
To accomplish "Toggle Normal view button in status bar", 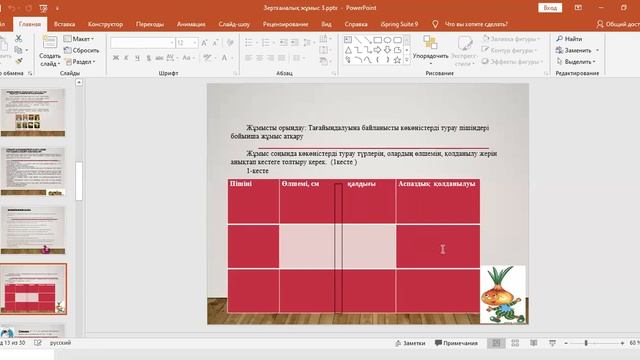I will (x=496, y=343).
